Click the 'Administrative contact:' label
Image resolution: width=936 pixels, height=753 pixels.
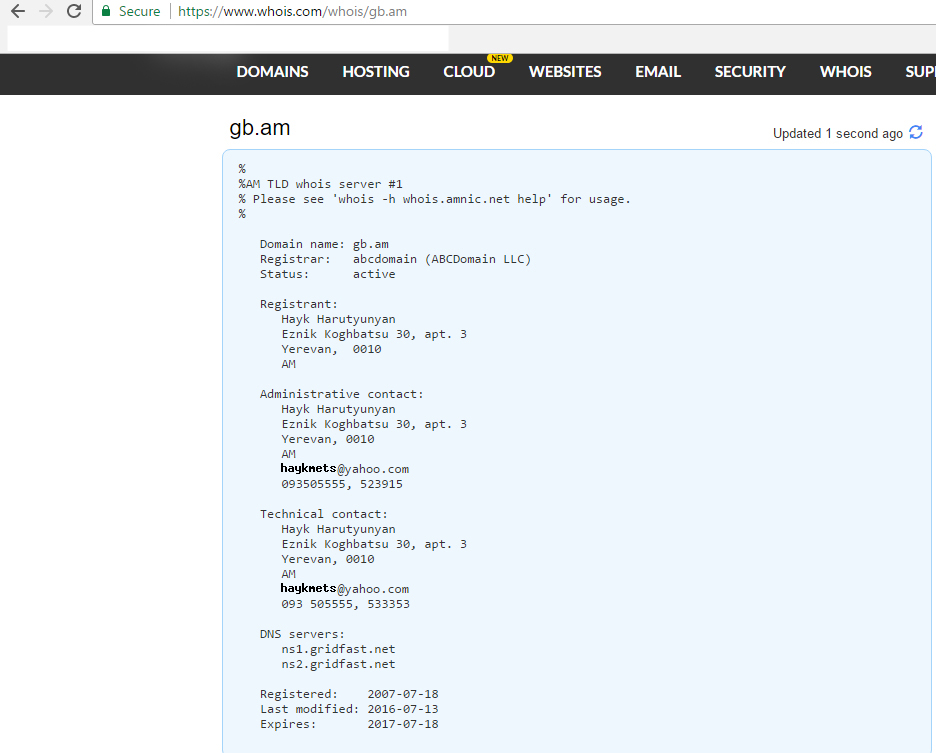341,394
